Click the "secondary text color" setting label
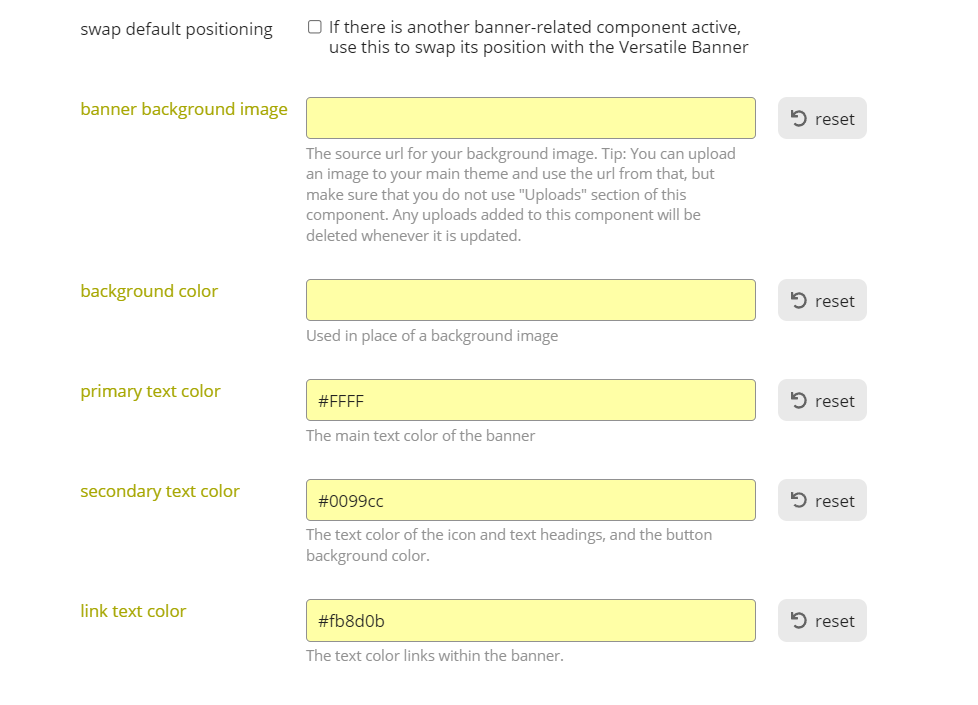The width and height of the screenshot is (978, 705). (160, 491)
